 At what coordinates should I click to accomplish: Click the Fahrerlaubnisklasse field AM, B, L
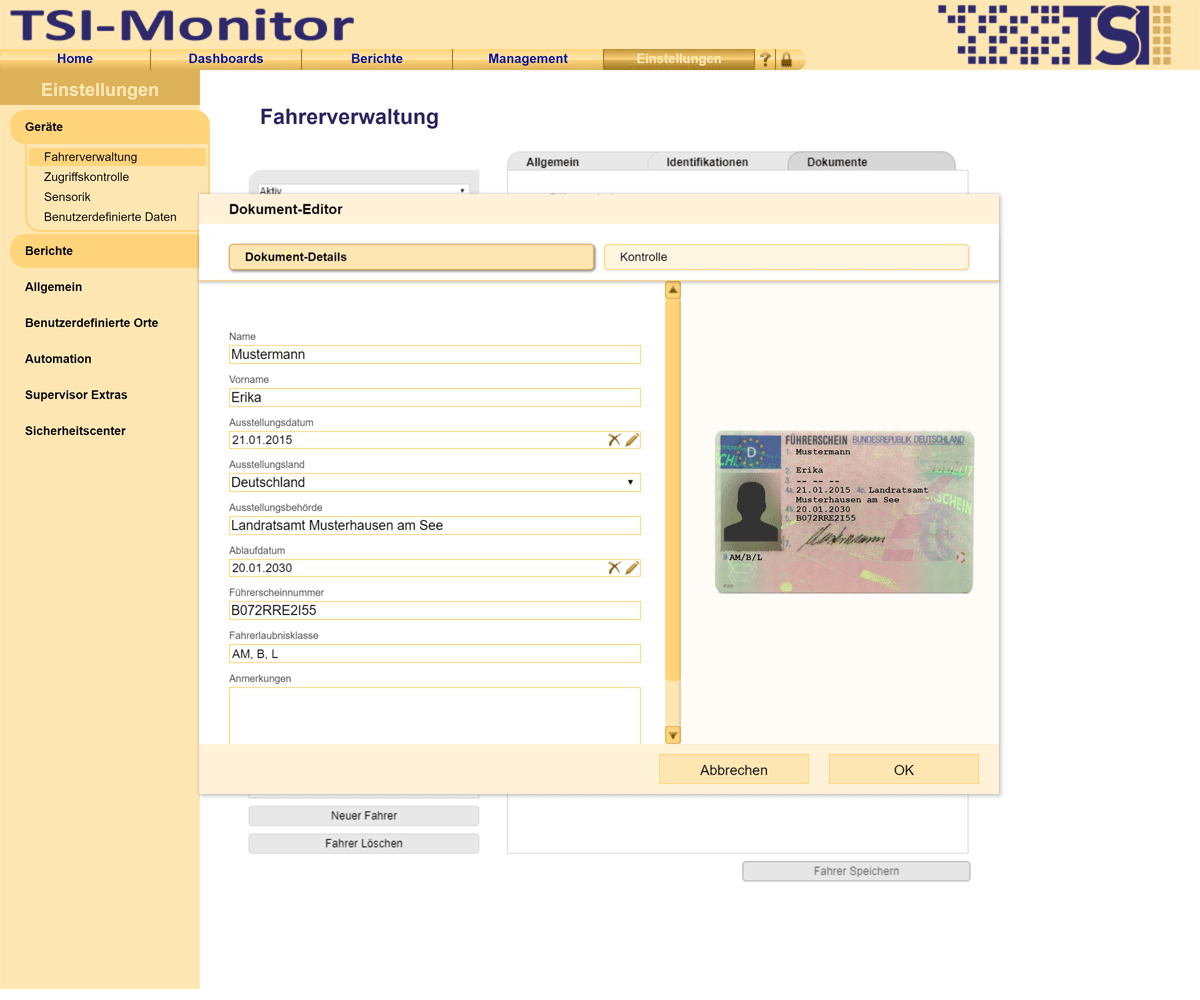click(435, 653)
